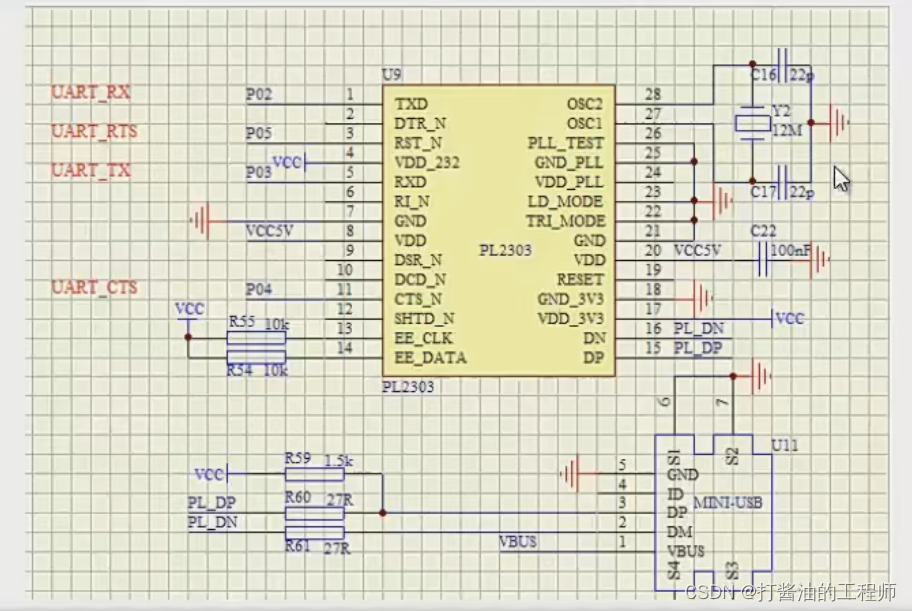Select the PLL_TEST pin name
The image size is (912, 611).
click(566, 143)
